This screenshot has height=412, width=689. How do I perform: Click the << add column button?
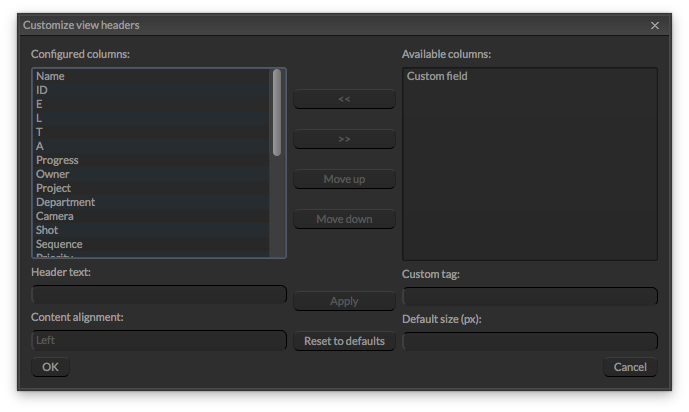(x=344, y=99)
